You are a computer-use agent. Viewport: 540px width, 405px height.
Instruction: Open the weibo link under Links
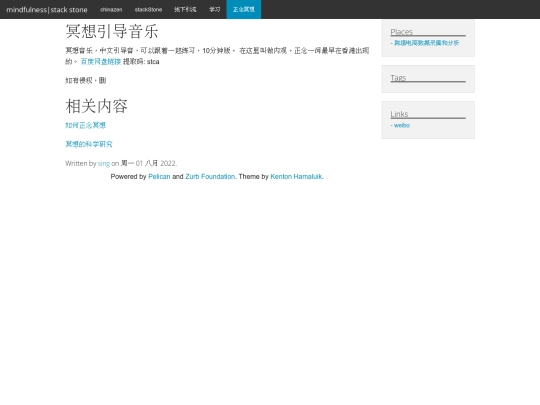point(402,125)
